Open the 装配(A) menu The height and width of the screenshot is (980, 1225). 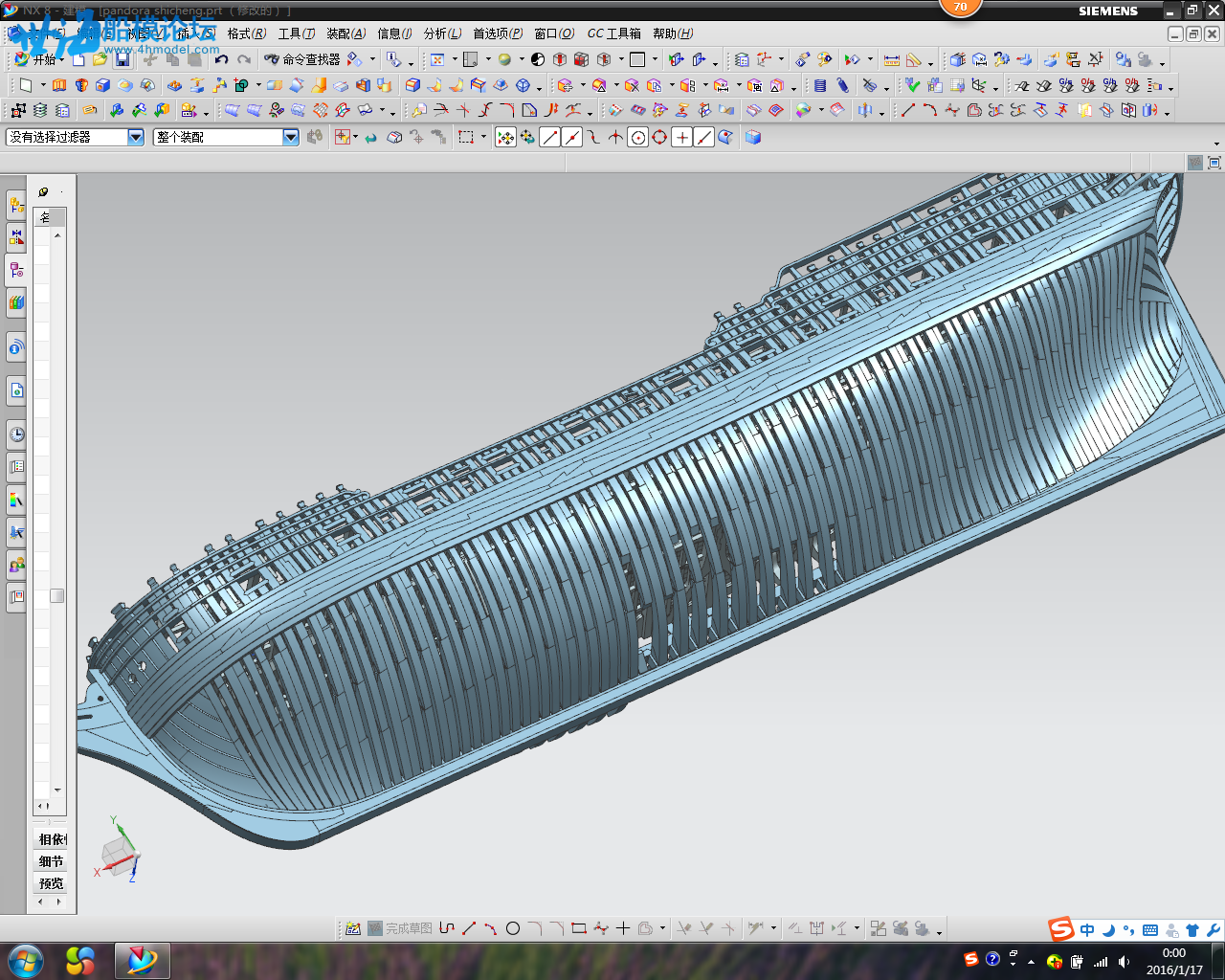346,33
